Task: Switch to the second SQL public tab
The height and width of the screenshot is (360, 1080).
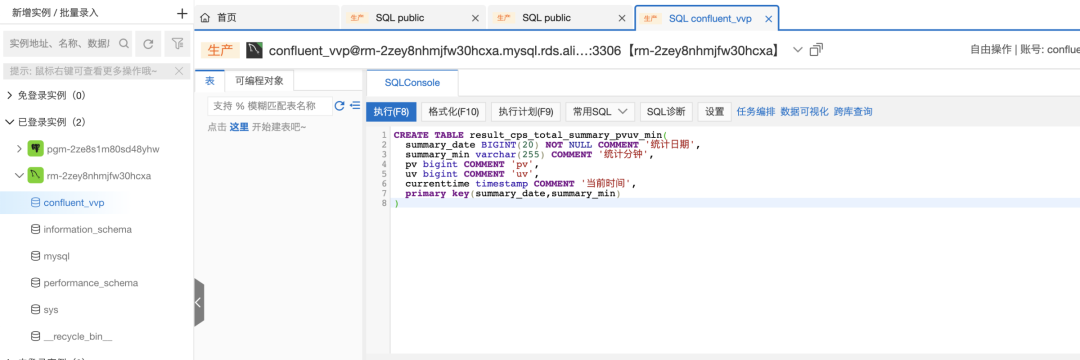Action: [547, 19]
